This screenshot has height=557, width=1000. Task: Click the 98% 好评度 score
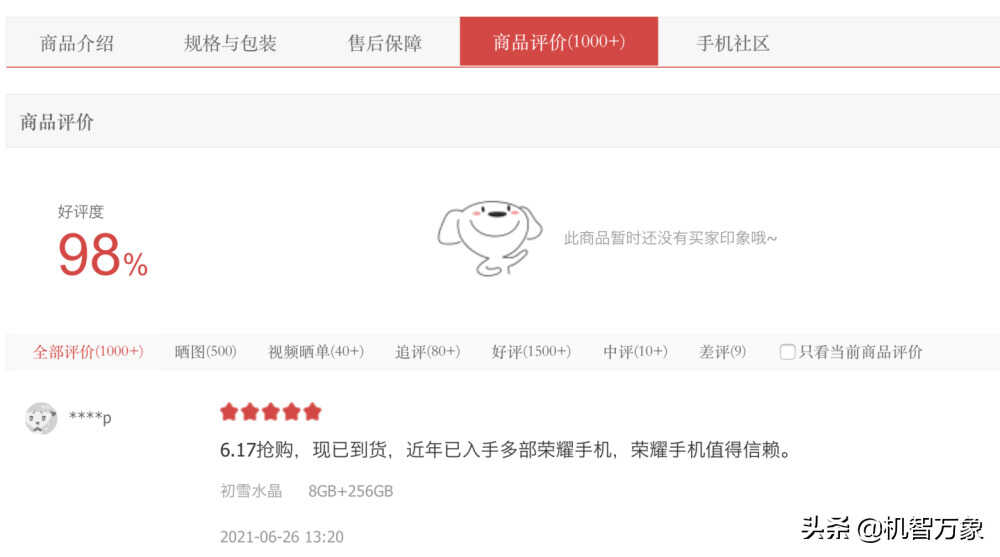click(x=103, y=255)
